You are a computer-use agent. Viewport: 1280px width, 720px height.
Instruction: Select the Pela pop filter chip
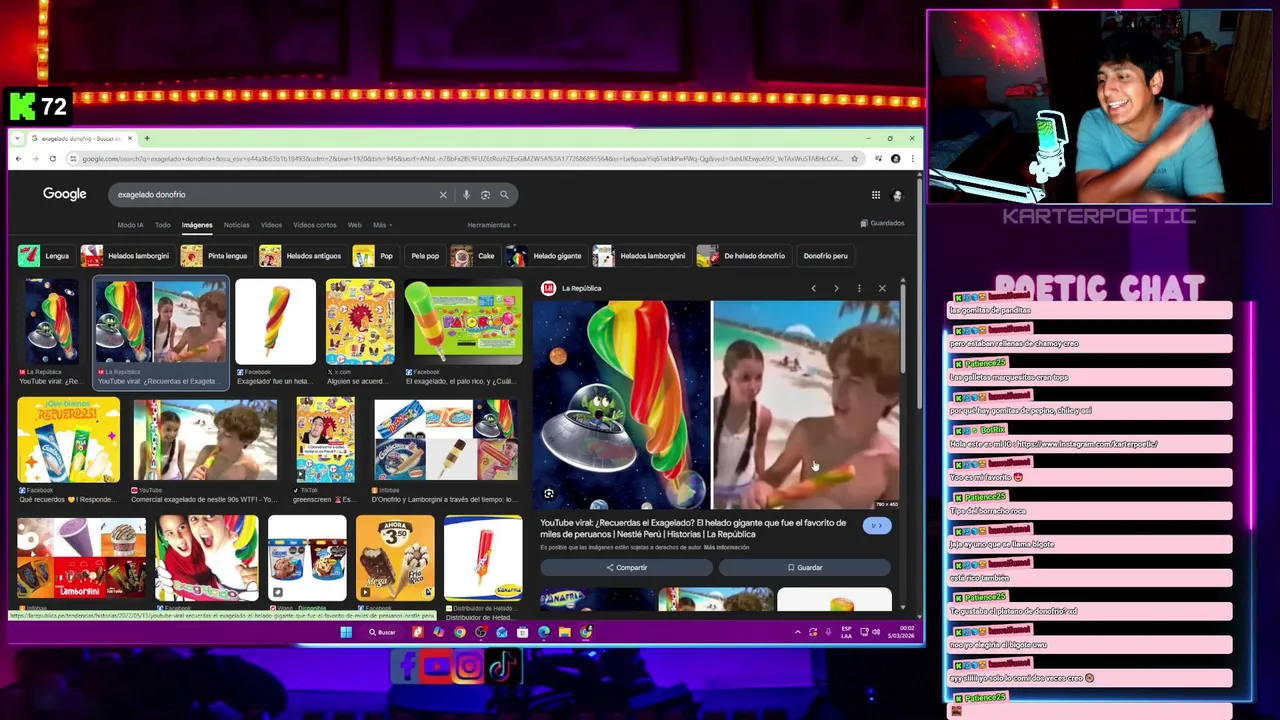pos(423,256)
